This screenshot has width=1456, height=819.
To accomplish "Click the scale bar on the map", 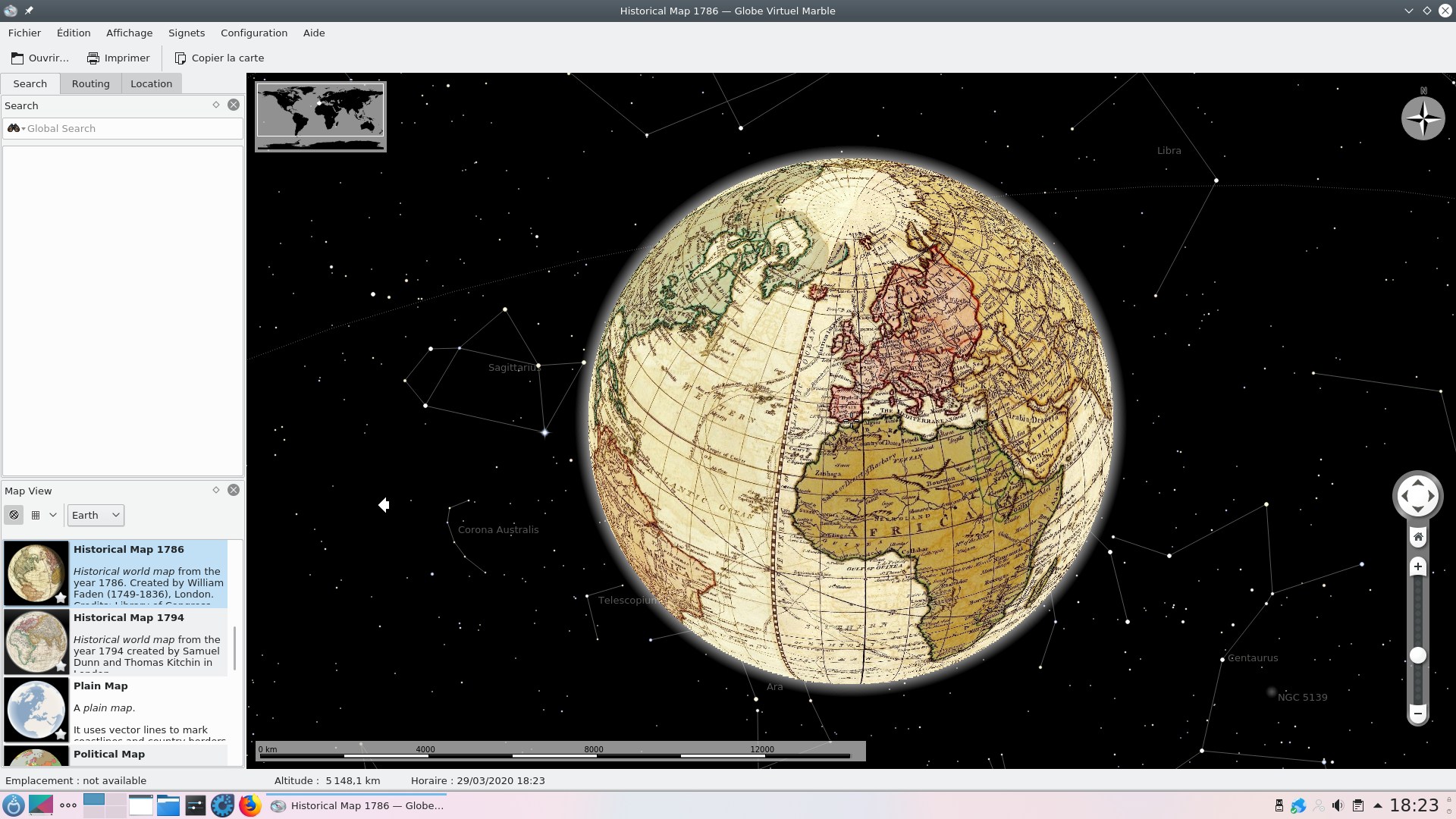I will pos(560,751).
